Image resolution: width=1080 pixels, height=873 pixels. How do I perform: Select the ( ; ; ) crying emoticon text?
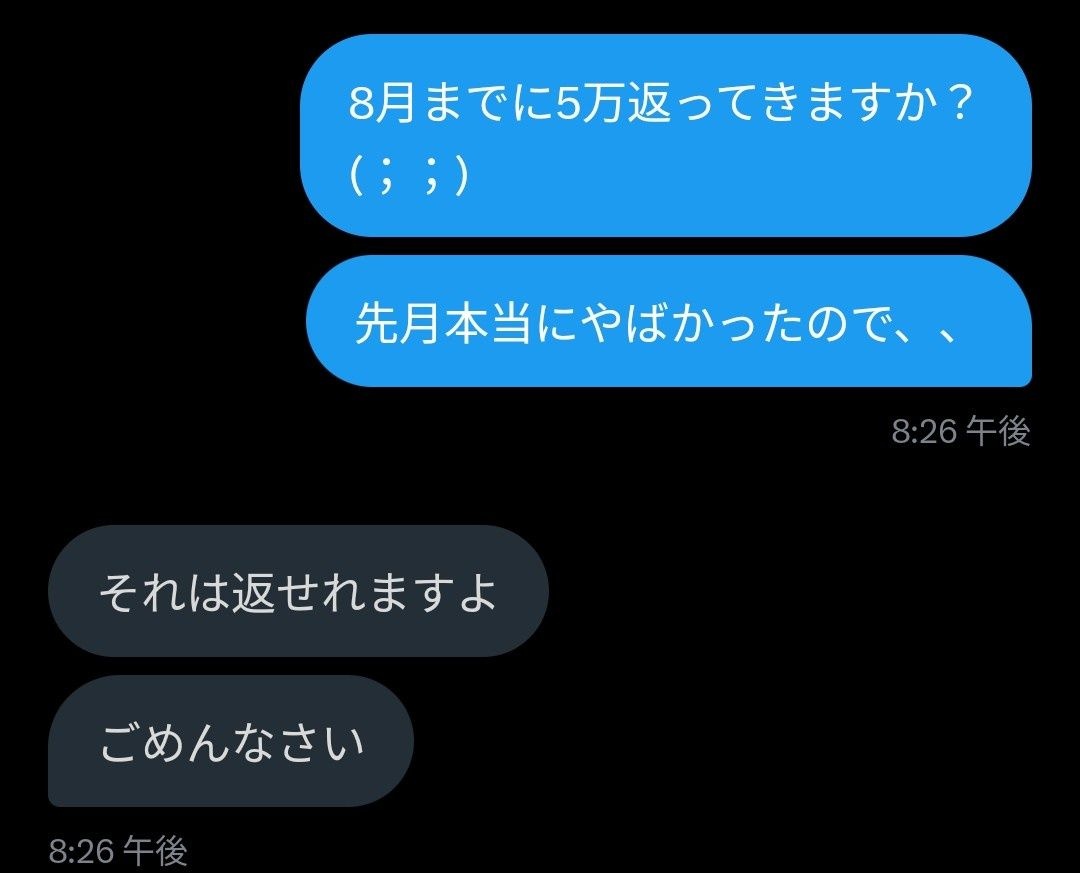409,176
